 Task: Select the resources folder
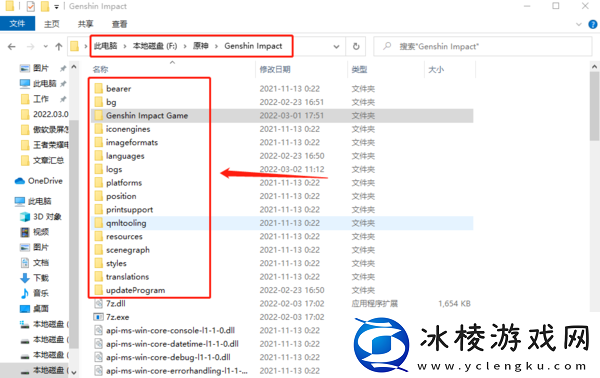point(124,236)
